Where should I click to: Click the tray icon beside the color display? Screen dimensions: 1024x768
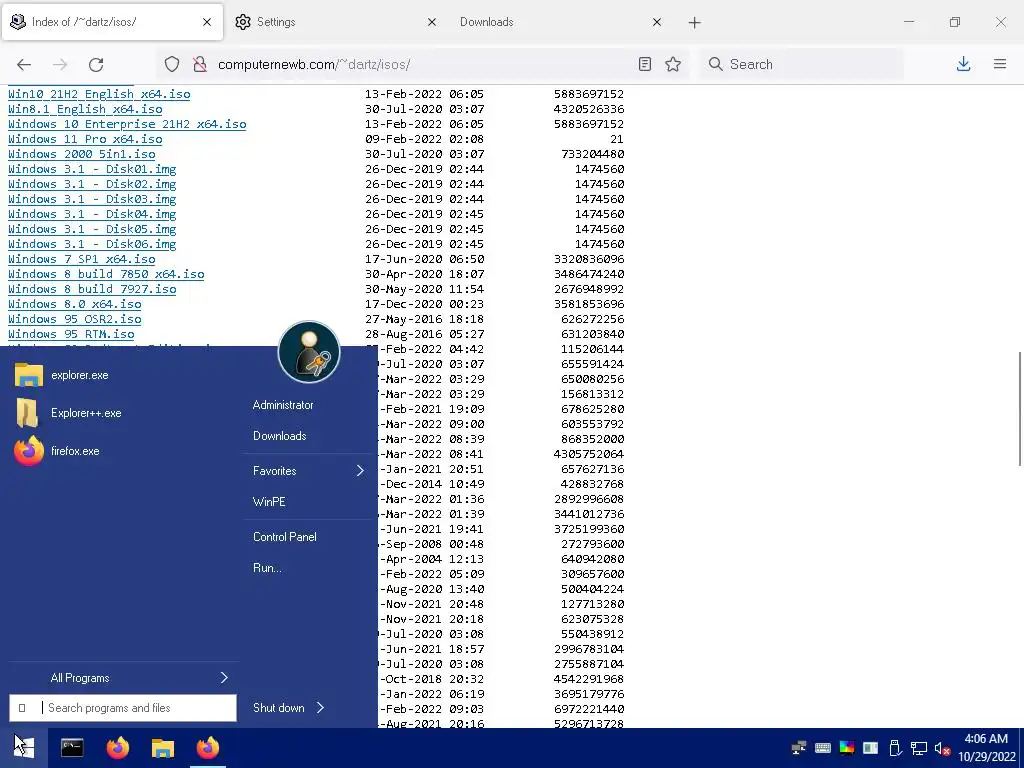[x=871, y=748]
